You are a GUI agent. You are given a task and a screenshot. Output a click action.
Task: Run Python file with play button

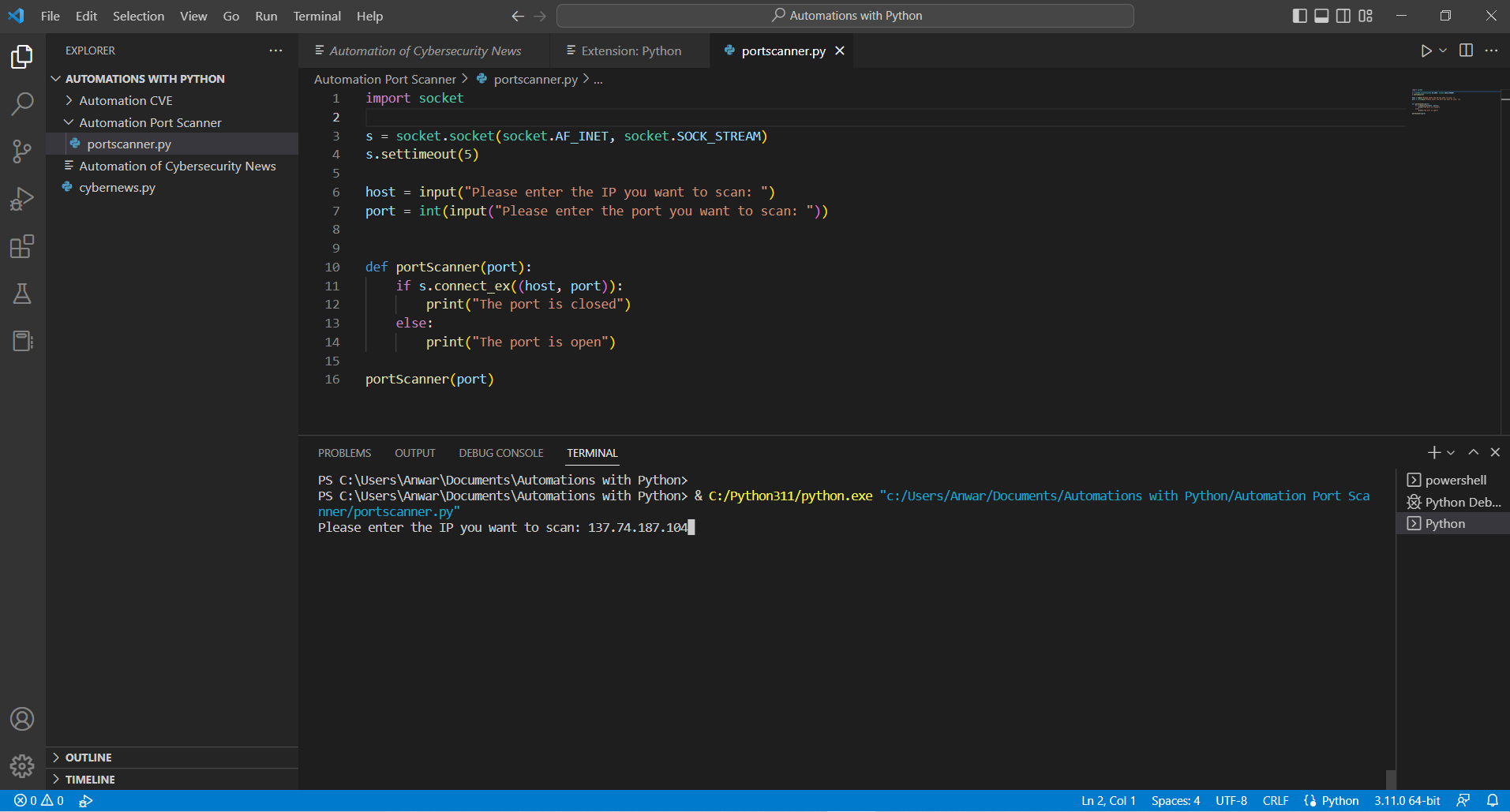(x=1426, y=51)
